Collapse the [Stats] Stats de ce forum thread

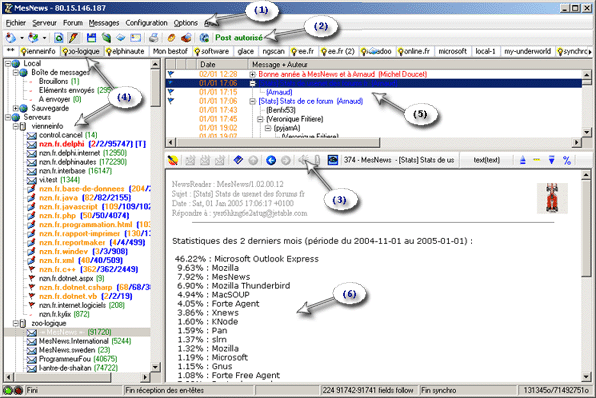[252, 101]
